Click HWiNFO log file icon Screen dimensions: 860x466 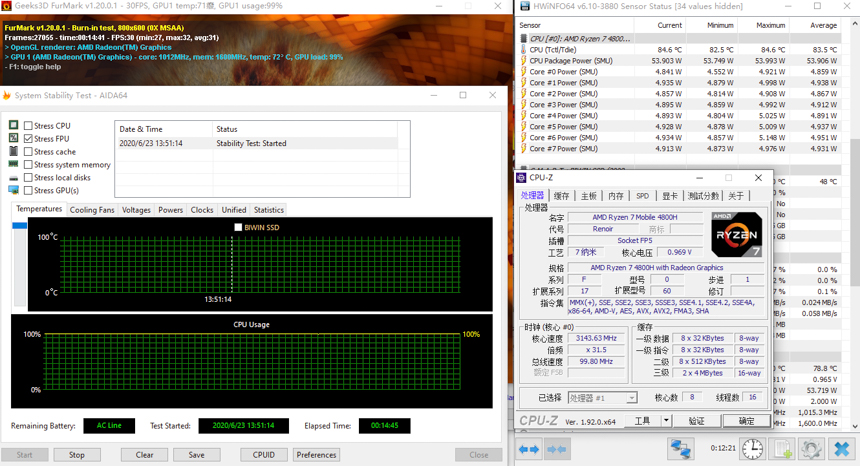[782, 450]
